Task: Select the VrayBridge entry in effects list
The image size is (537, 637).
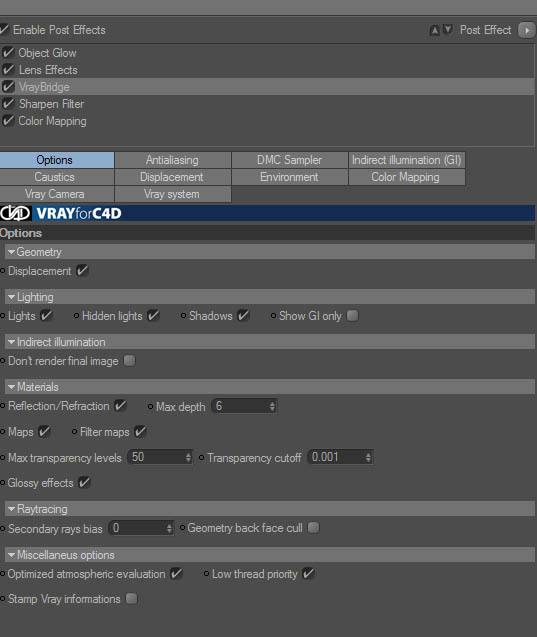Action: pyautogui.click(x=267, y=87)
